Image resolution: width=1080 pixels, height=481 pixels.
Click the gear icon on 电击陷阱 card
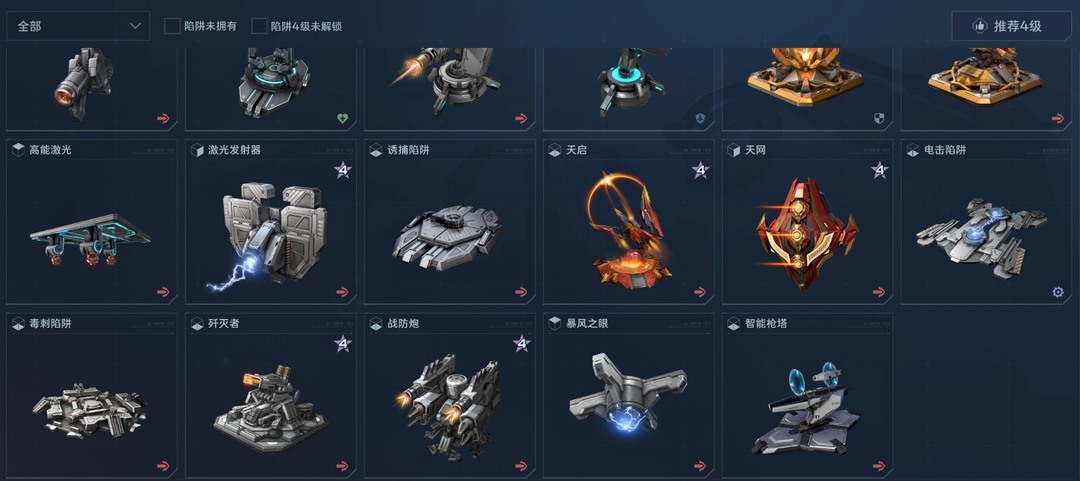point(1058,292)
